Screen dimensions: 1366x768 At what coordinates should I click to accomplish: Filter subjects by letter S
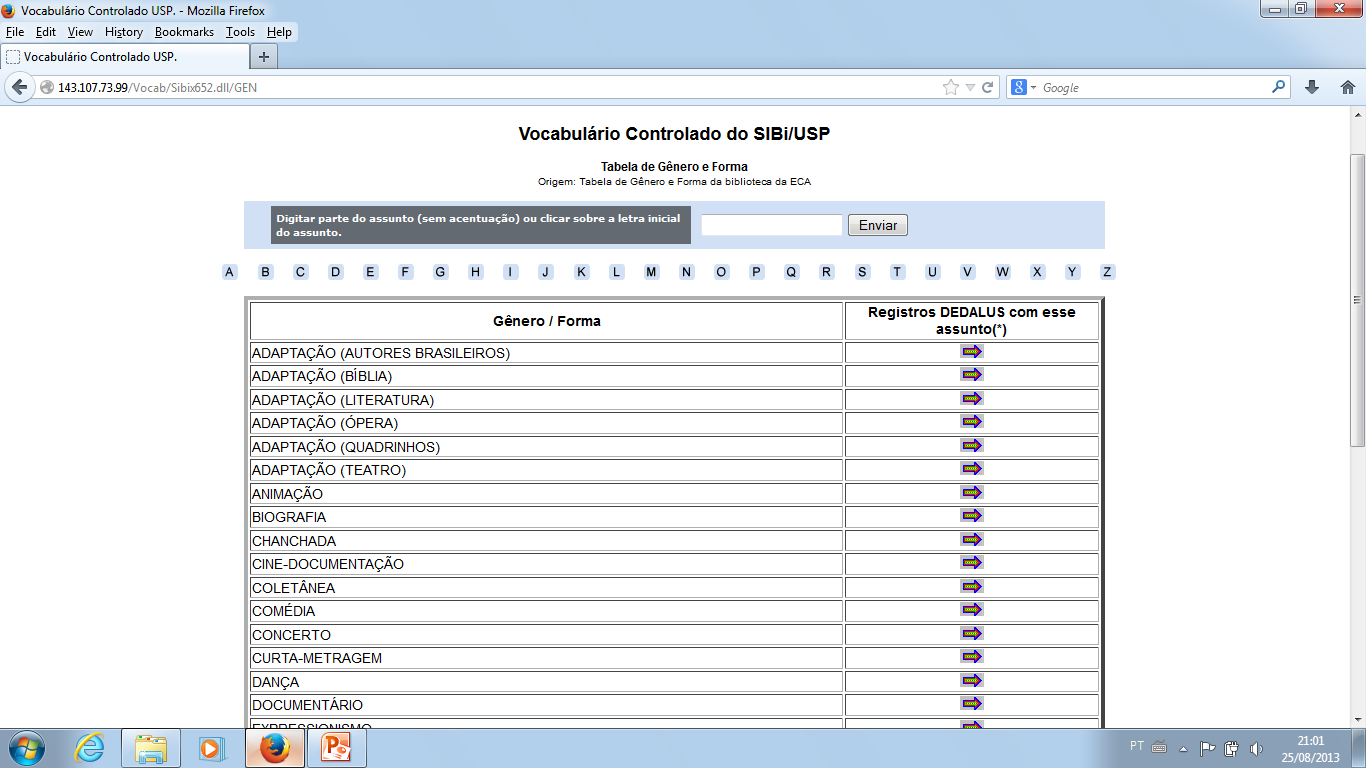862,272
